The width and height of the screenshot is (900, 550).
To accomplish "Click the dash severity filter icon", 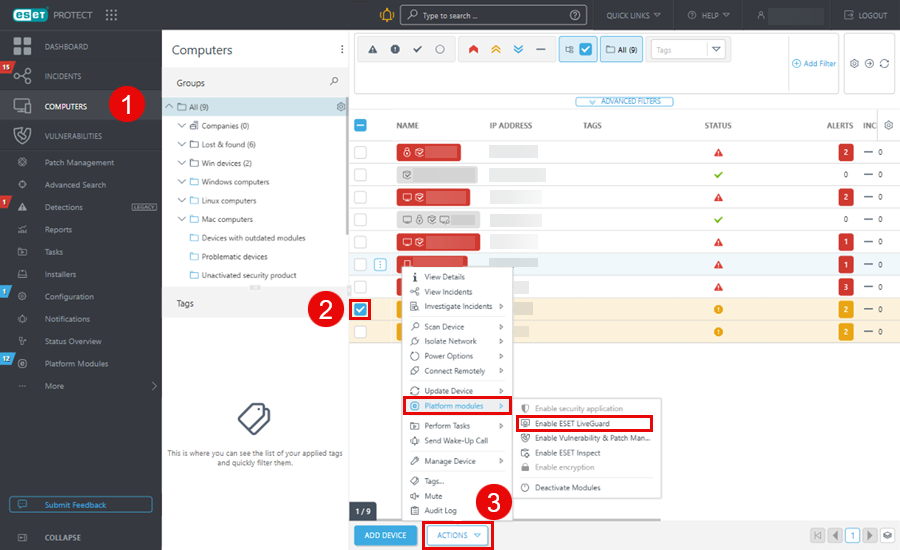I will pos(541,49).
